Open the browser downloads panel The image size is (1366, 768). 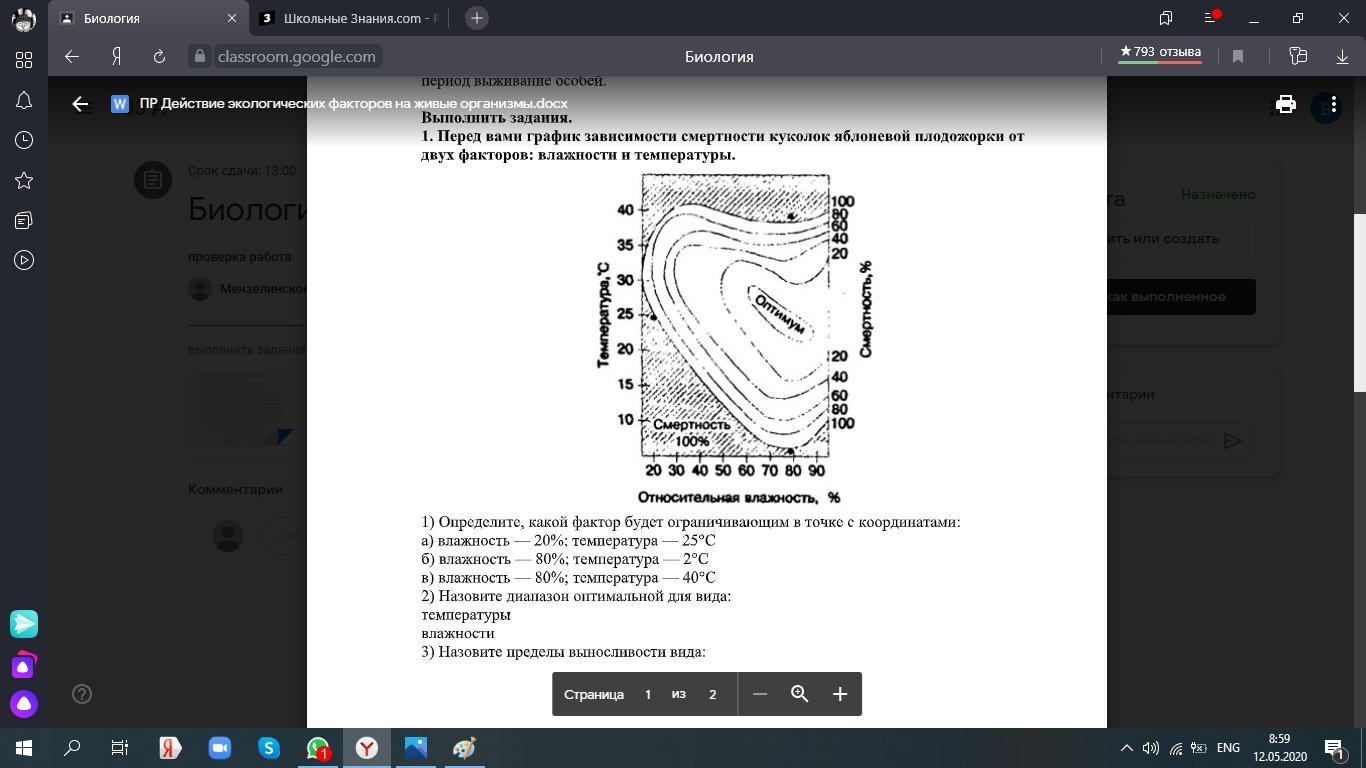[1343, 57]
